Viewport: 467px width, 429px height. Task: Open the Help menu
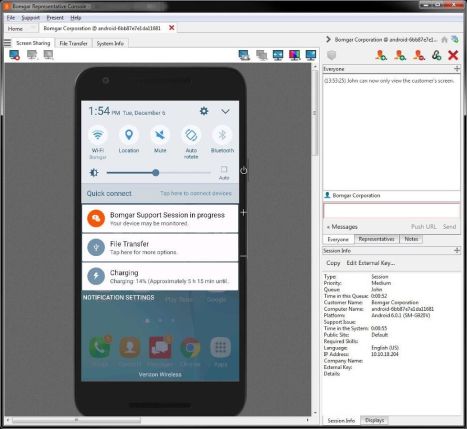pos(76,18)
